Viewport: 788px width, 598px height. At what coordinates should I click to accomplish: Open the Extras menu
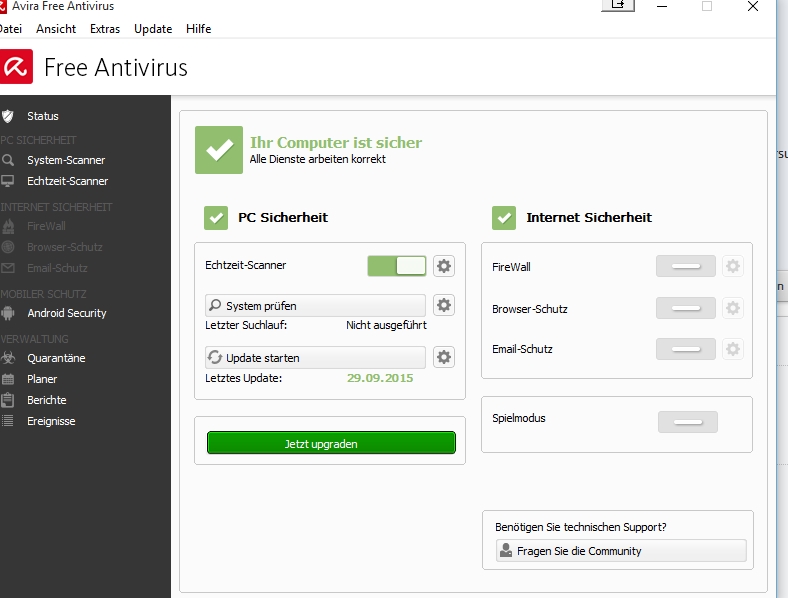pyautogui.click(x=105, y=29)
